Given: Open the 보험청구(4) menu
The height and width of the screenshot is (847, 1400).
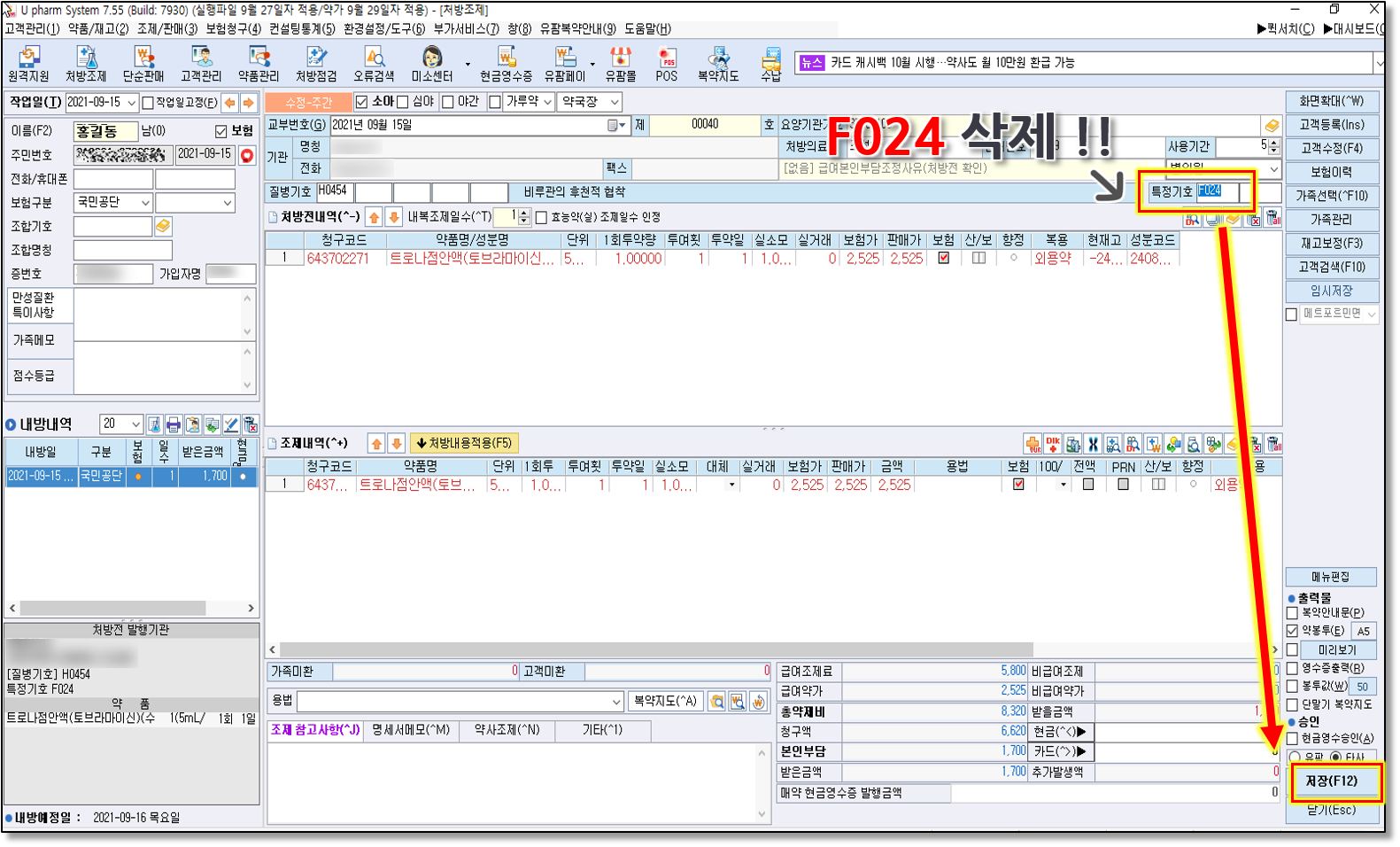Looking at the screenshot, I should click(233, 28).
